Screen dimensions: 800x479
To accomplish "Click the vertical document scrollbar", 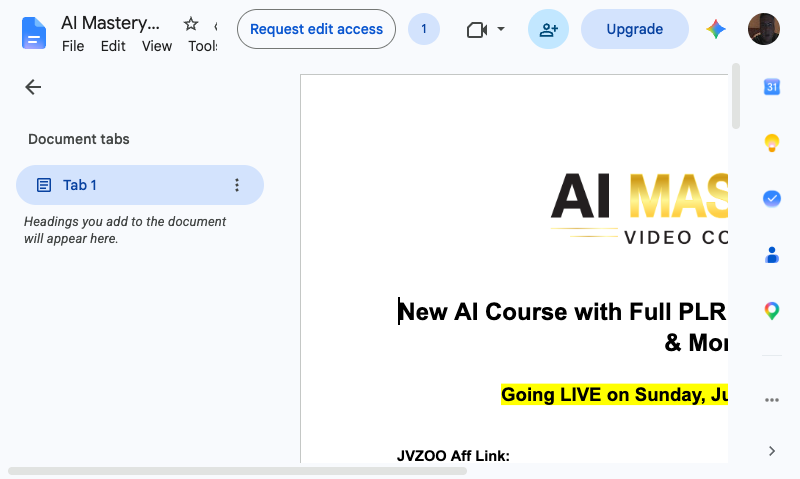I will click(x=736, y=96).
